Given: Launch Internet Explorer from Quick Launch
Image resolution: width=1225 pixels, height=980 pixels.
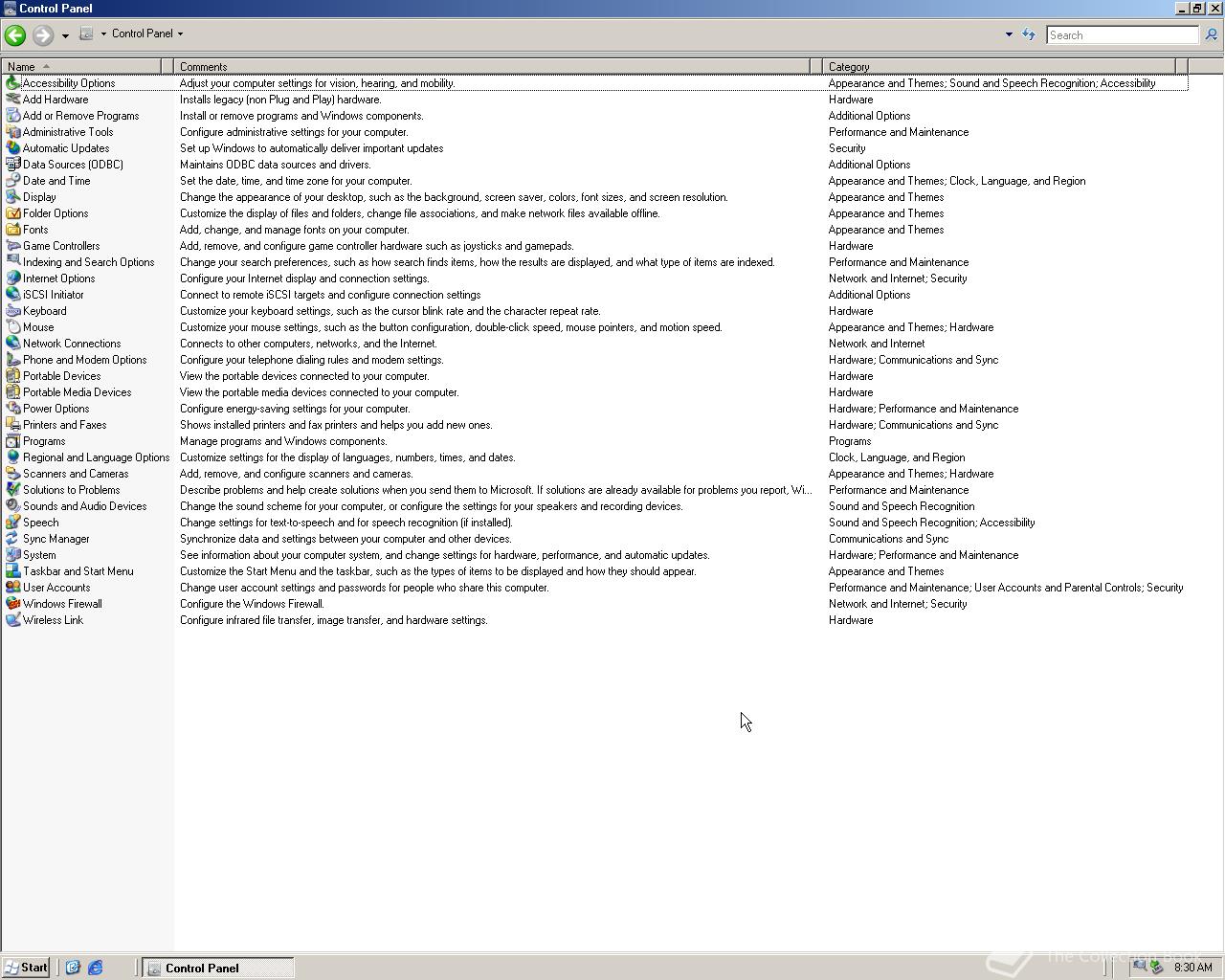Looking at the screenshot, I should [x=95, y=969].
